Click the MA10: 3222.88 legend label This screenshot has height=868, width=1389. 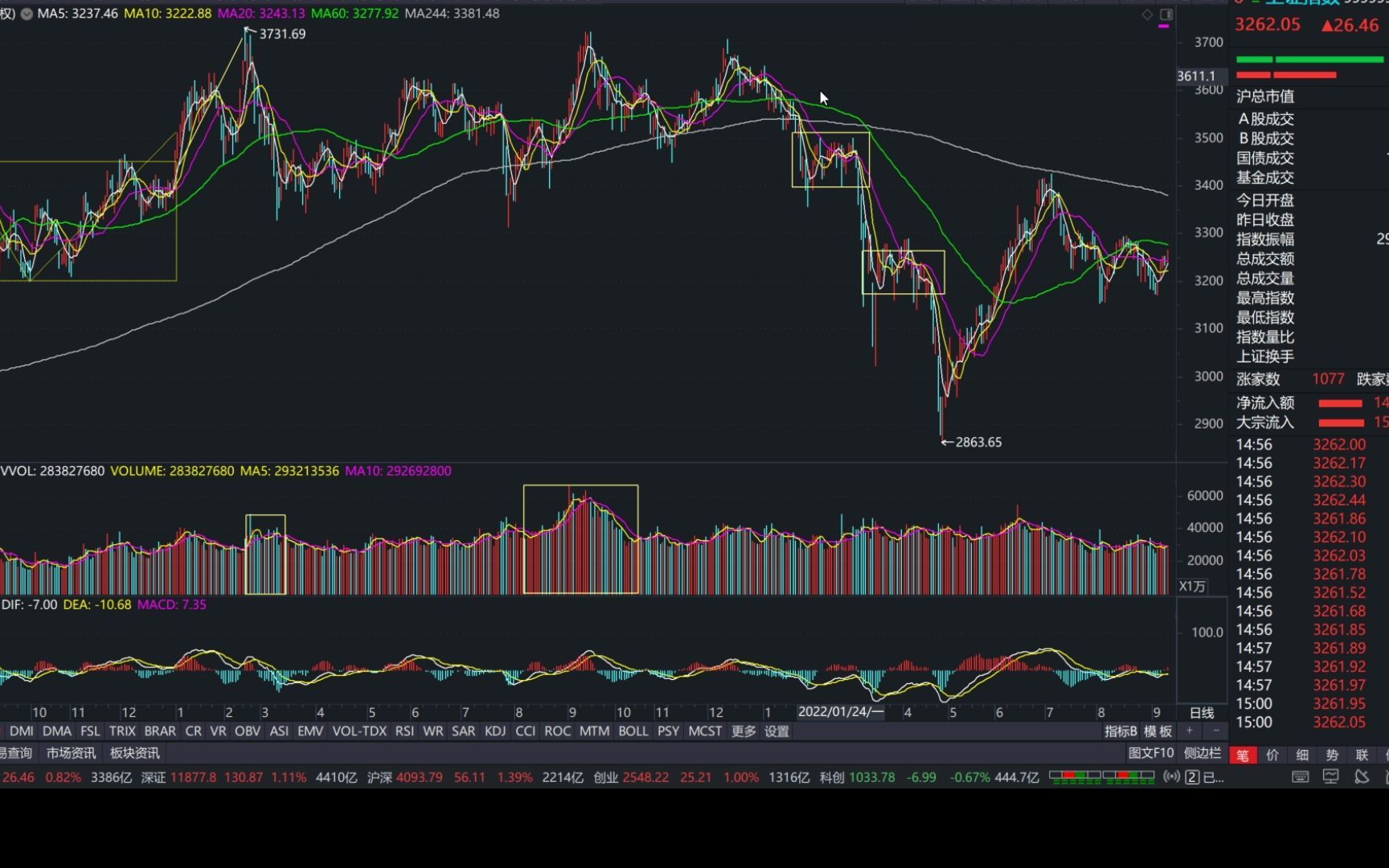(168, 14)
